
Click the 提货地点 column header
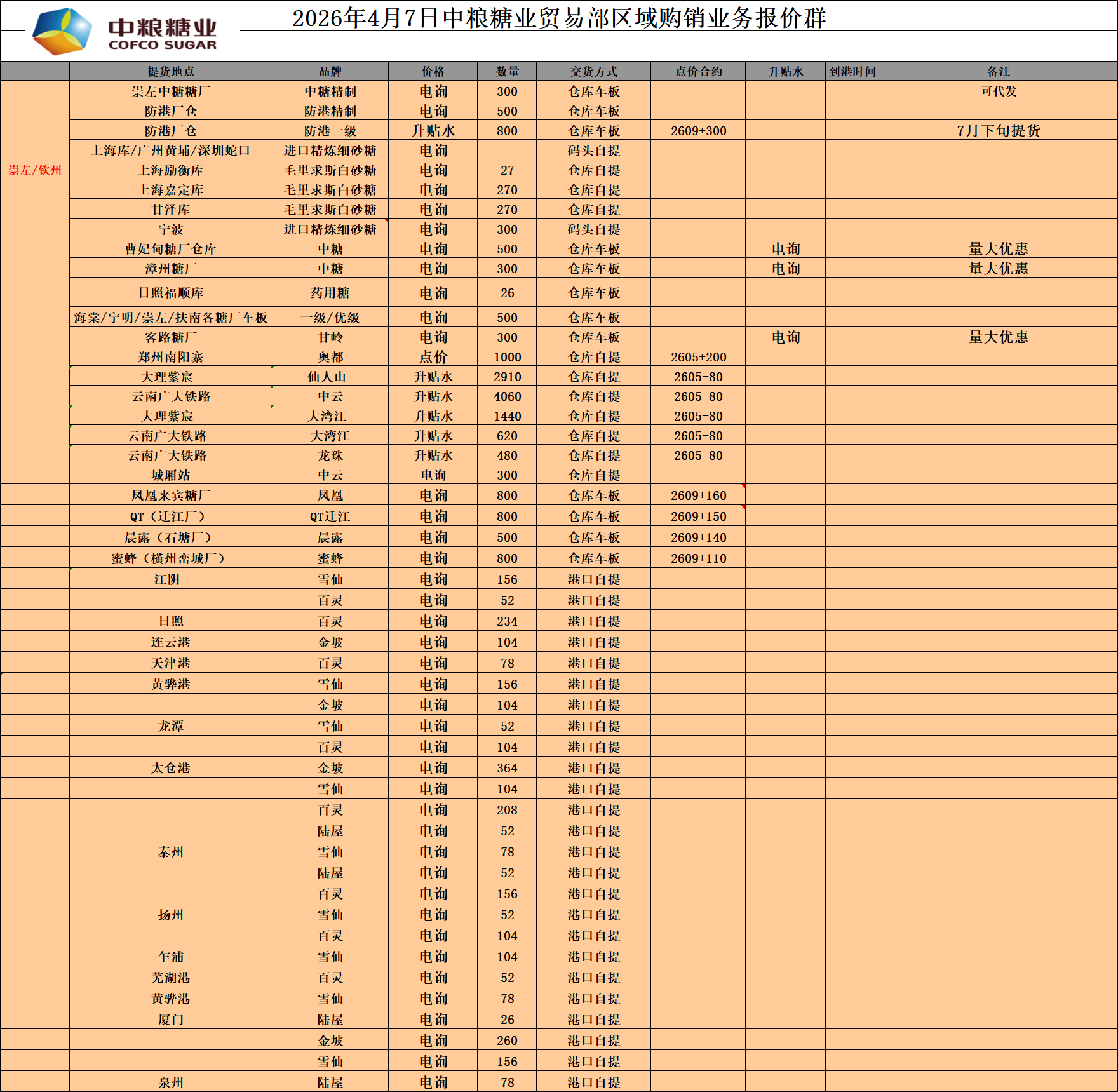[170, 71]
